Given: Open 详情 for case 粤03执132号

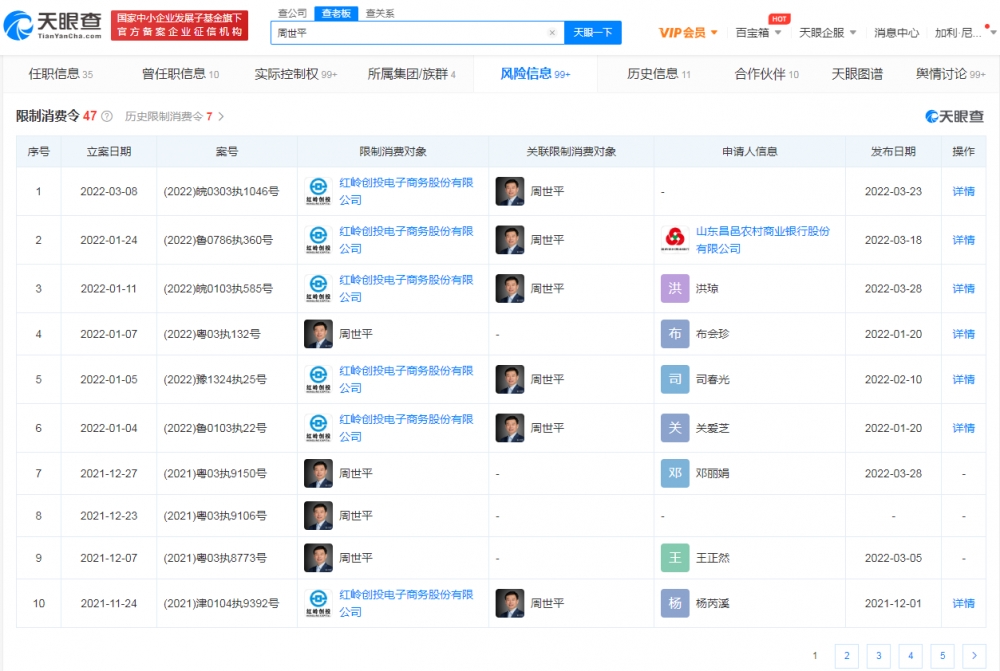Looking at the screenshot, I should pyautogui.click(x=963, y=334).
